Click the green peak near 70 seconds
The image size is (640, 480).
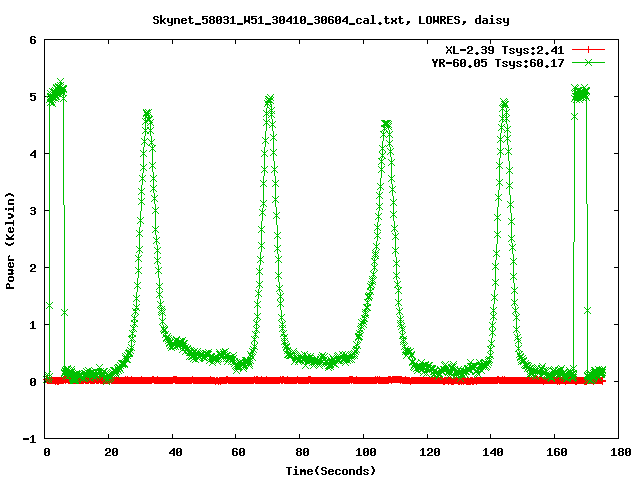pos(269,100)
